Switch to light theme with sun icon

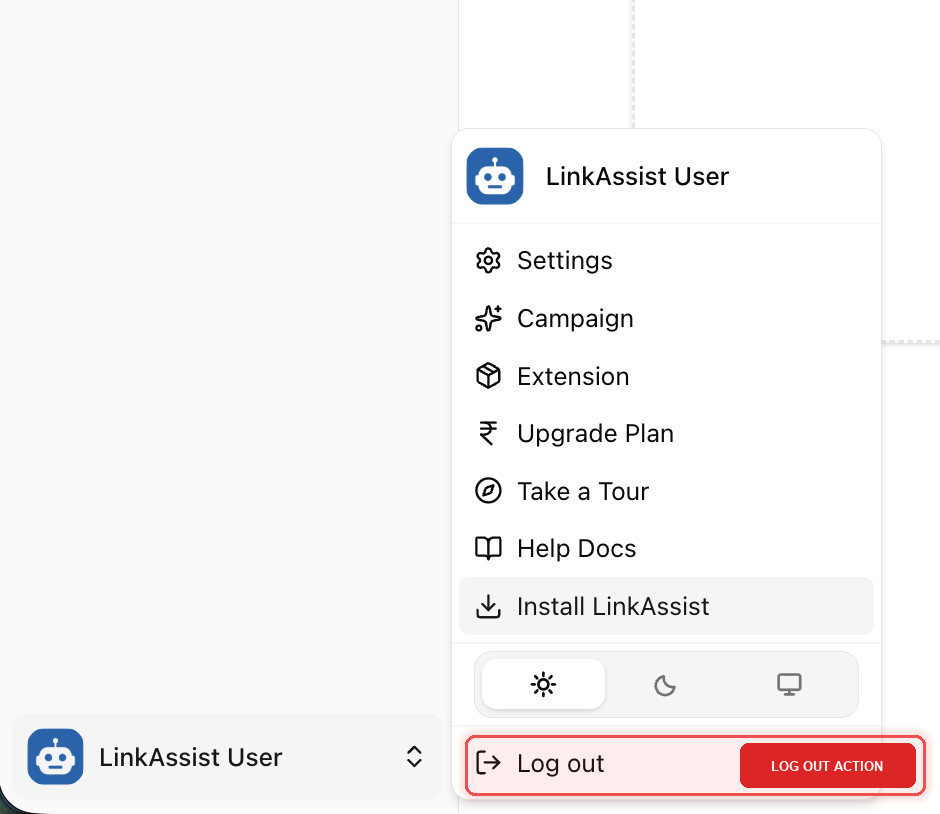pyautogui.click(x=543, y=684)
